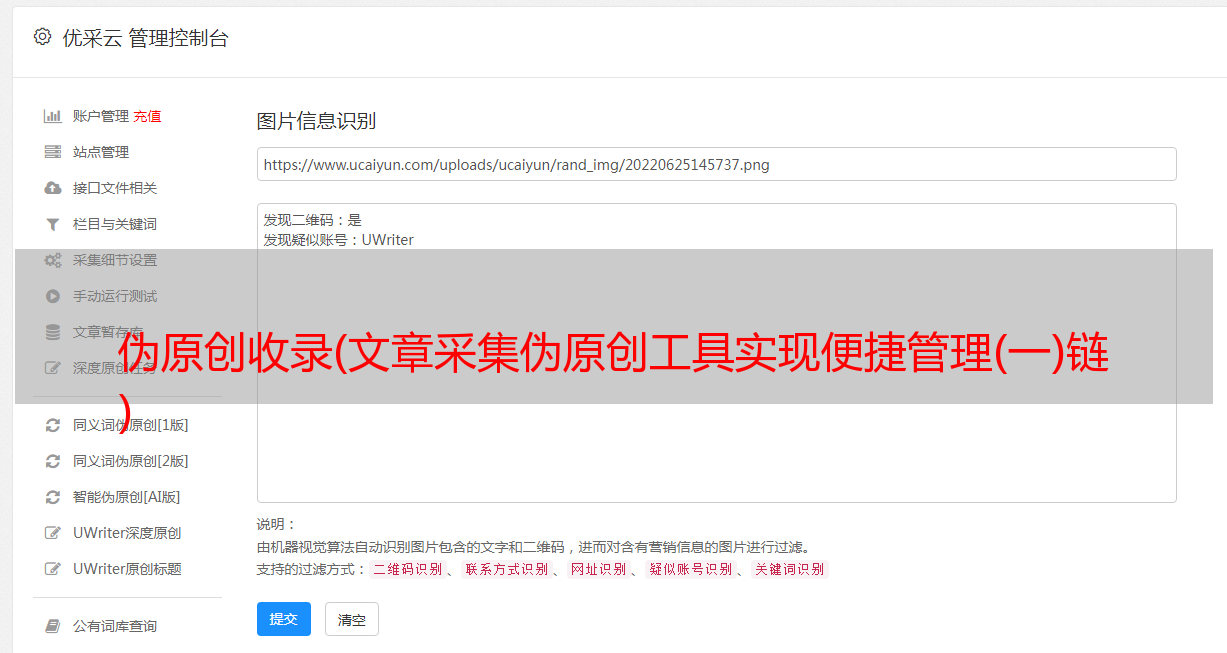Click the refresh icon for 智能伪原创[AI版]
This screenshot has height=653, width=1227.
coord(53,497)
